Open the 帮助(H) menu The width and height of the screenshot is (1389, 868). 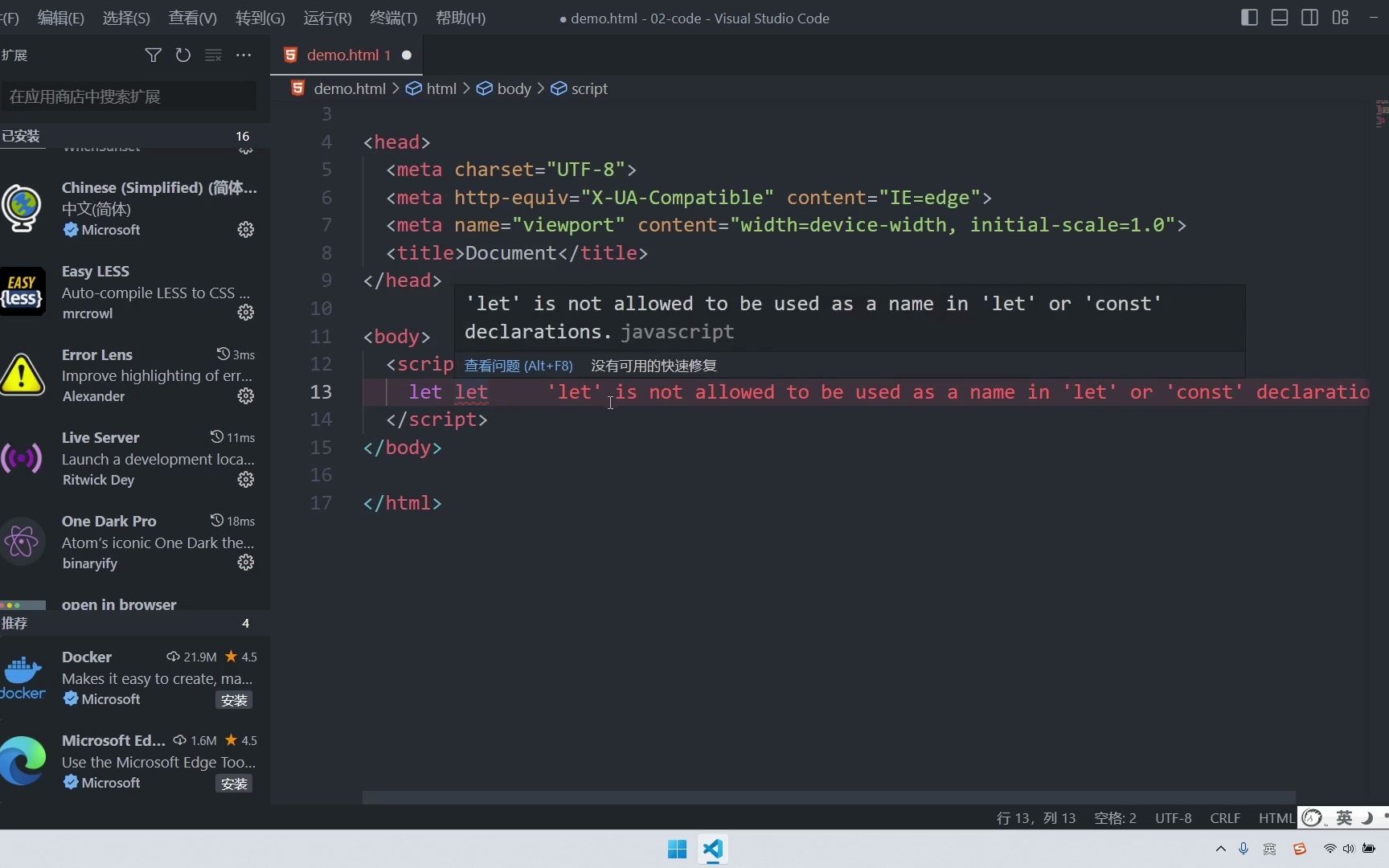pos(460,18)
